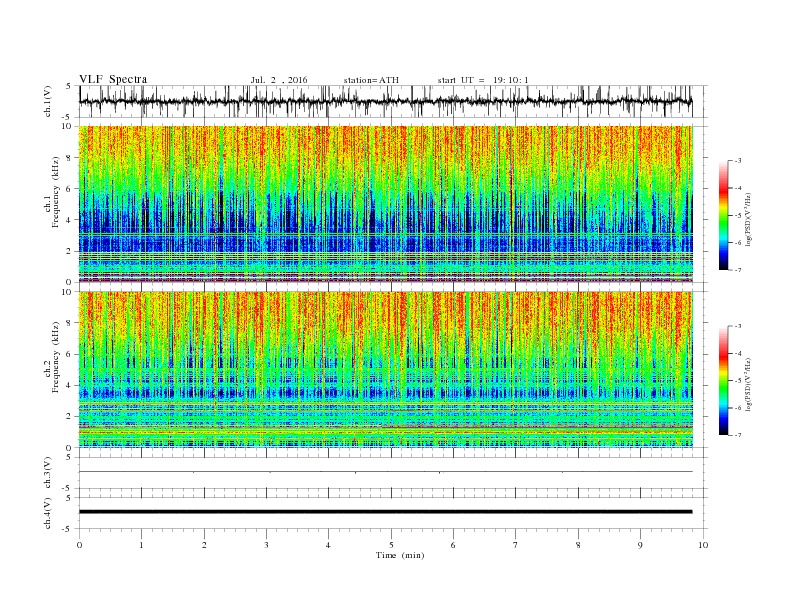The image size is (792, 612).
Task: Click the 'ch.1(V)' waveform axis label
Action: coord(48,101)
